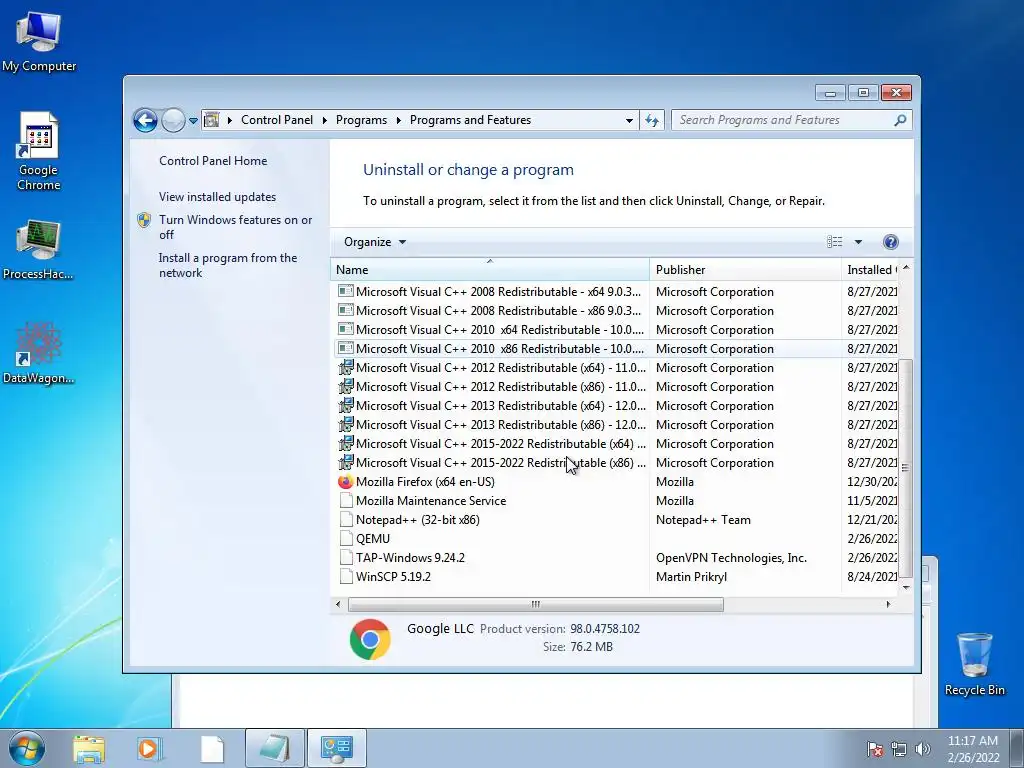Click the Show desktop button

click(x=1017, y=748)
